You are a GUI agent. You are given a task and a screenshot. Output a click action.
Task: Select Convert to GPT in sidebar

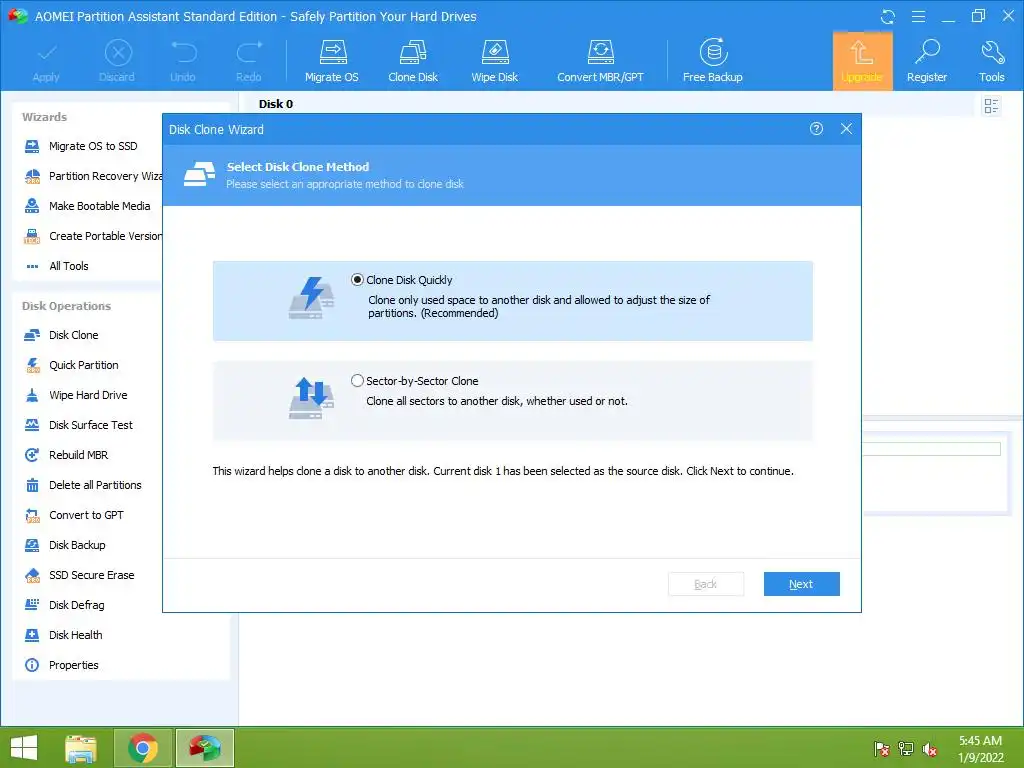coord(86,515)
